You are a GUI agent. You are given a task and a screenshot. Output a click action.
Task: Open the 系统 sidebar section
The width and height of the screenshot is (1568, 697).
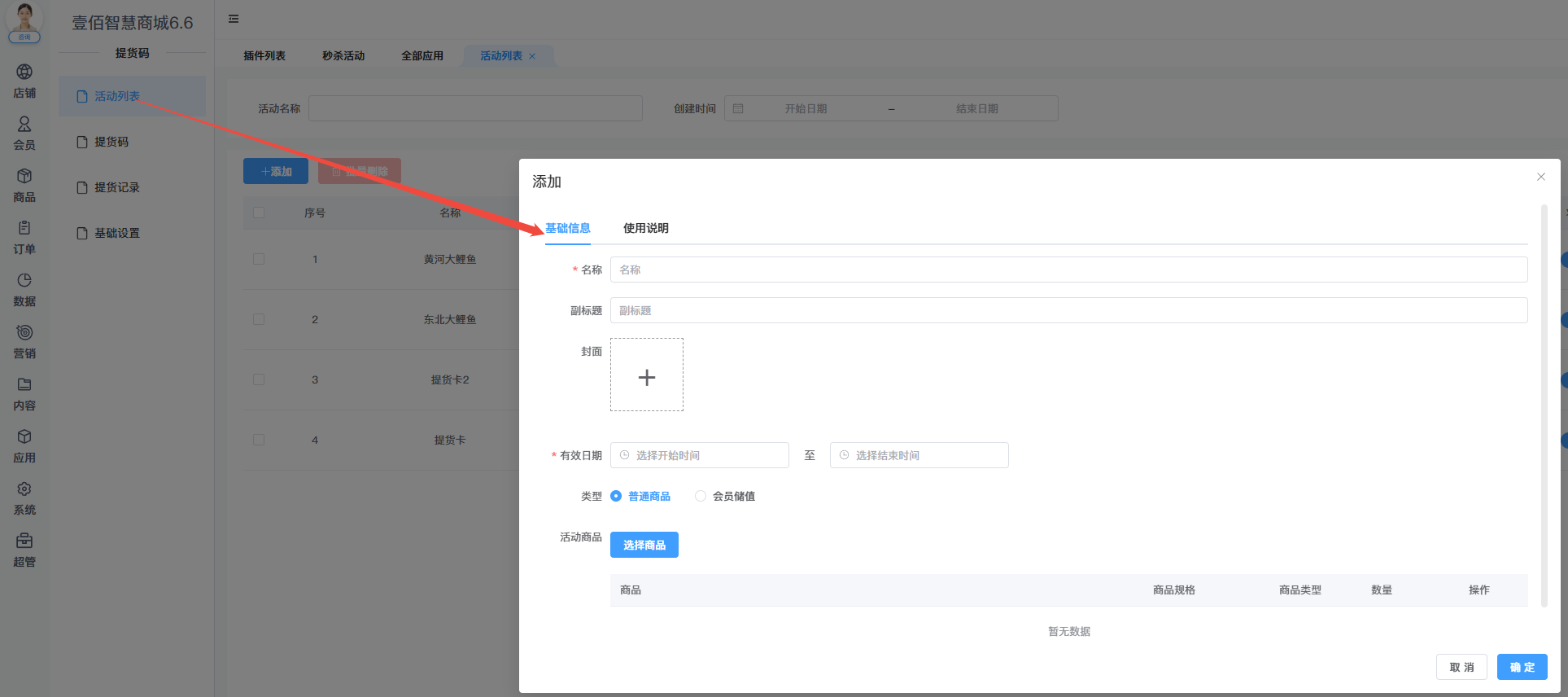[x=24, y=498]
